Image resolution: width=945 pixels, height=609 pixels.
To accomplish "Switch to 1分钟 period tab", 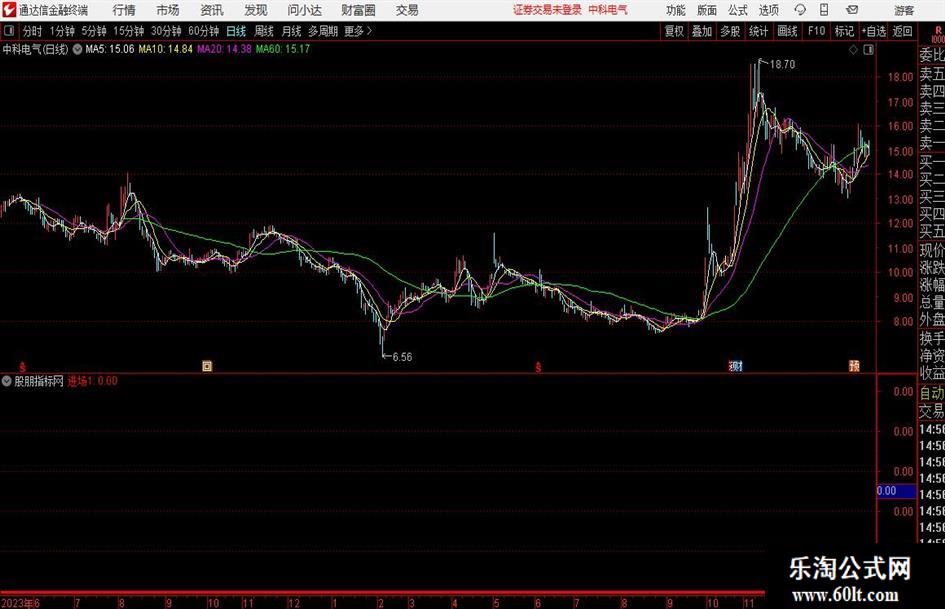I will (62, 31).
